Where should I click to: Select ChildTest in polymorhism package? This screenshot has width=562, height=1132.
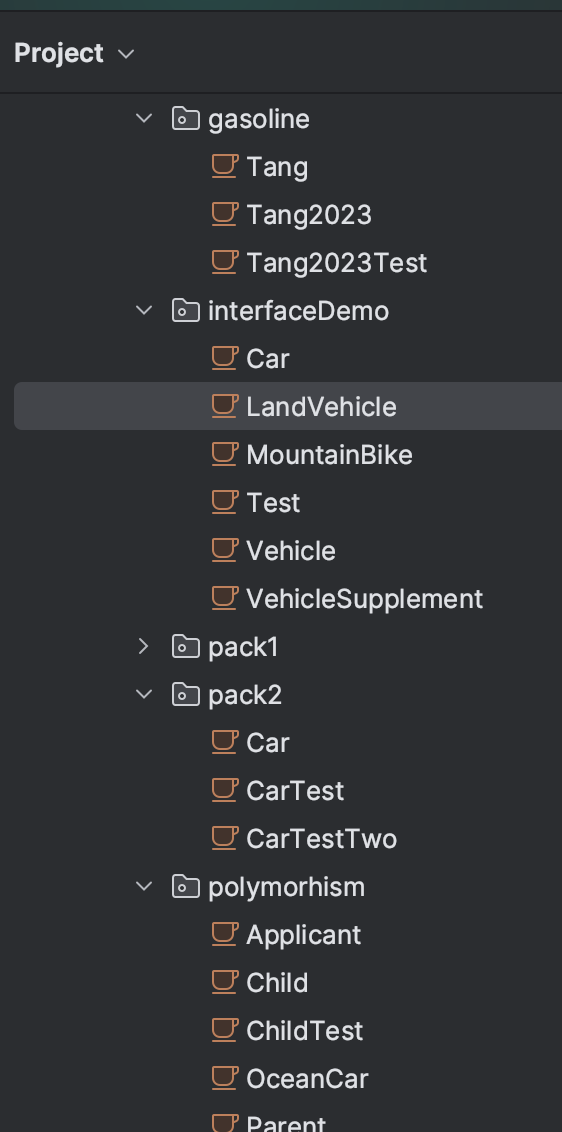(304, 1031)
